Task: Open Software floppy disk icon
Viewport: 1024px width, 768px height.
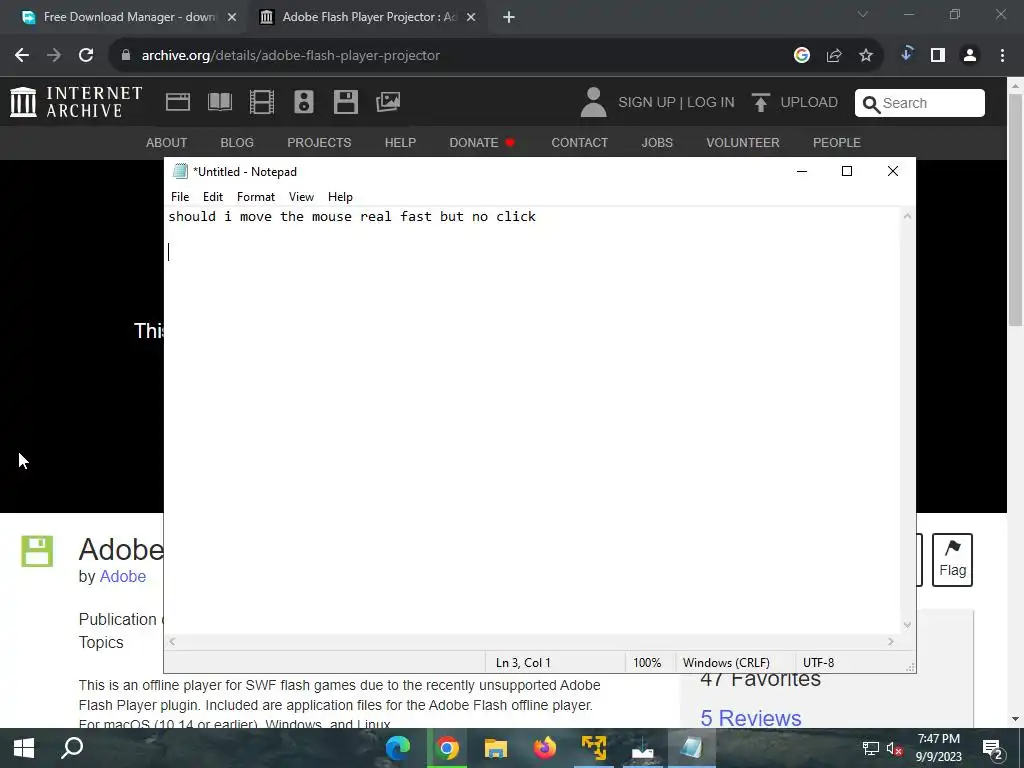Action: 345,102
